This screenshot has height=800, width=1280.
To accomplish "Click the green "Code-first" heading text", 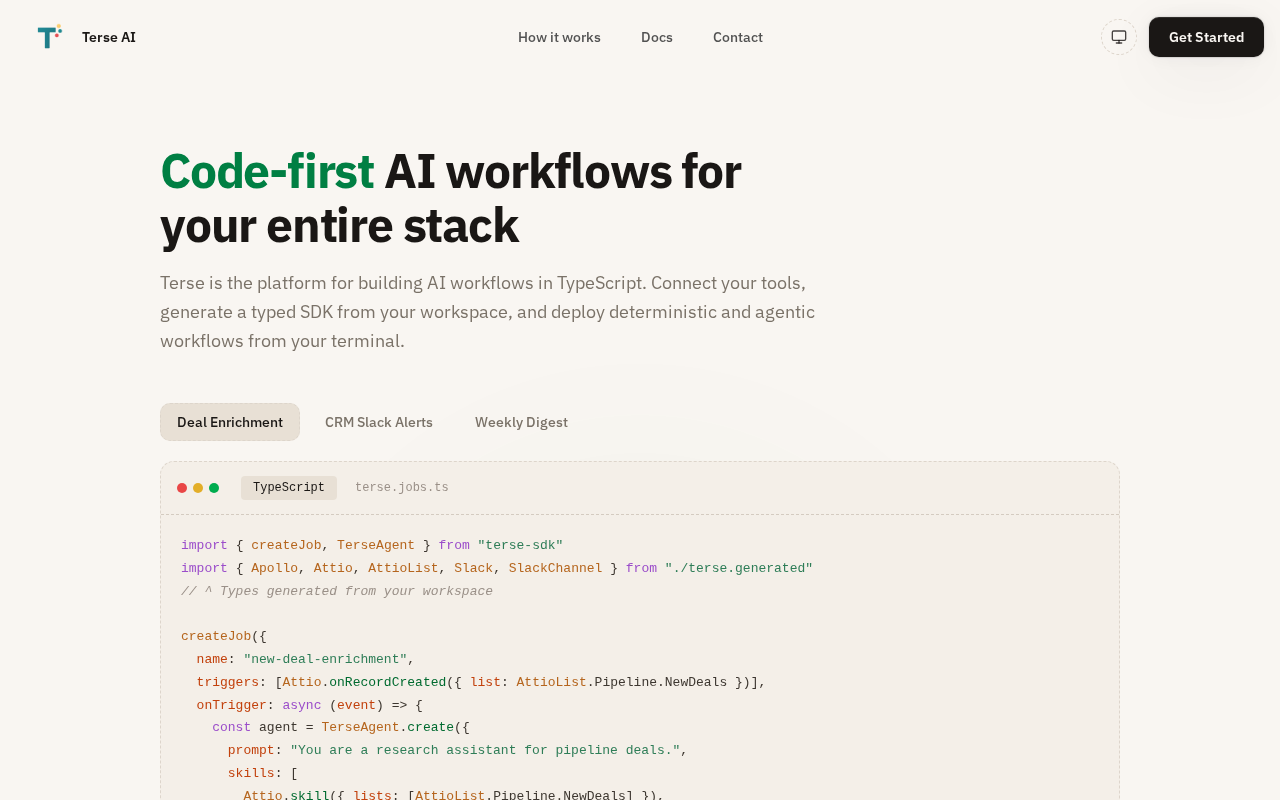I will pyautogui.click(x=267, y=171).
